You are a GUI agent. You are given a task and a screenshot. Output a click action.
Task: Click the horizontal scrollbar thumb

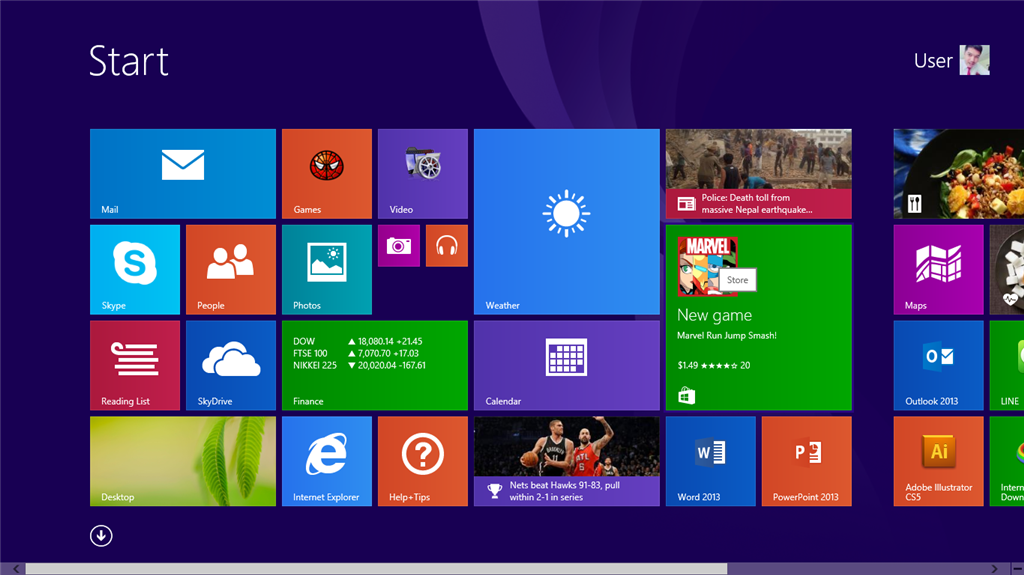tap(376, 569)
